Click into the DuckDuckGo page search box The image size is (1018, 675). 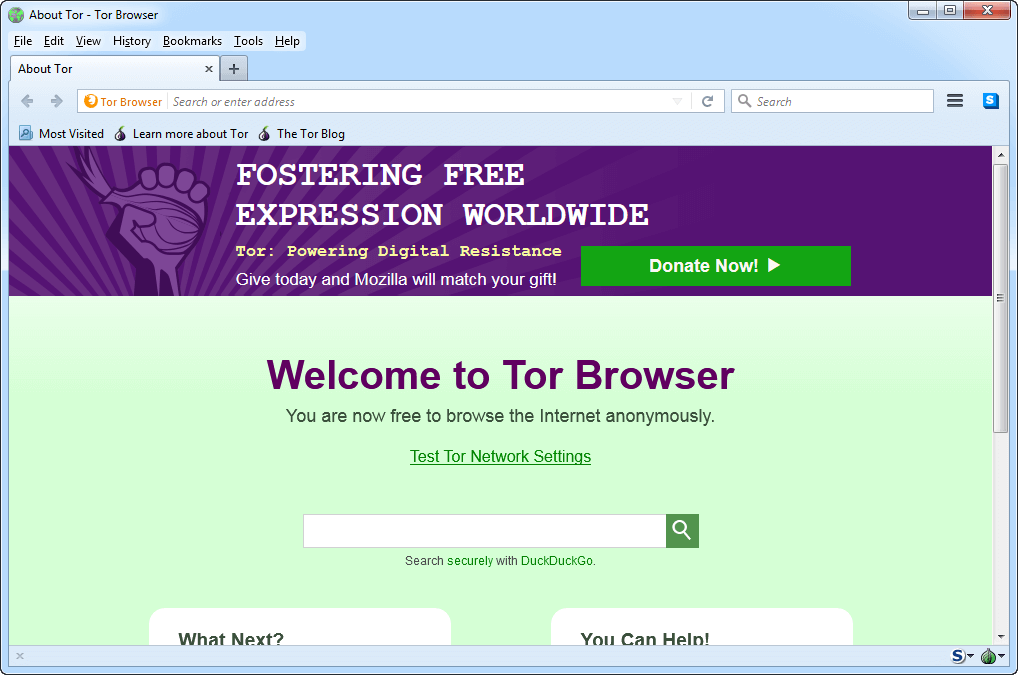click(x=484, y=531)
